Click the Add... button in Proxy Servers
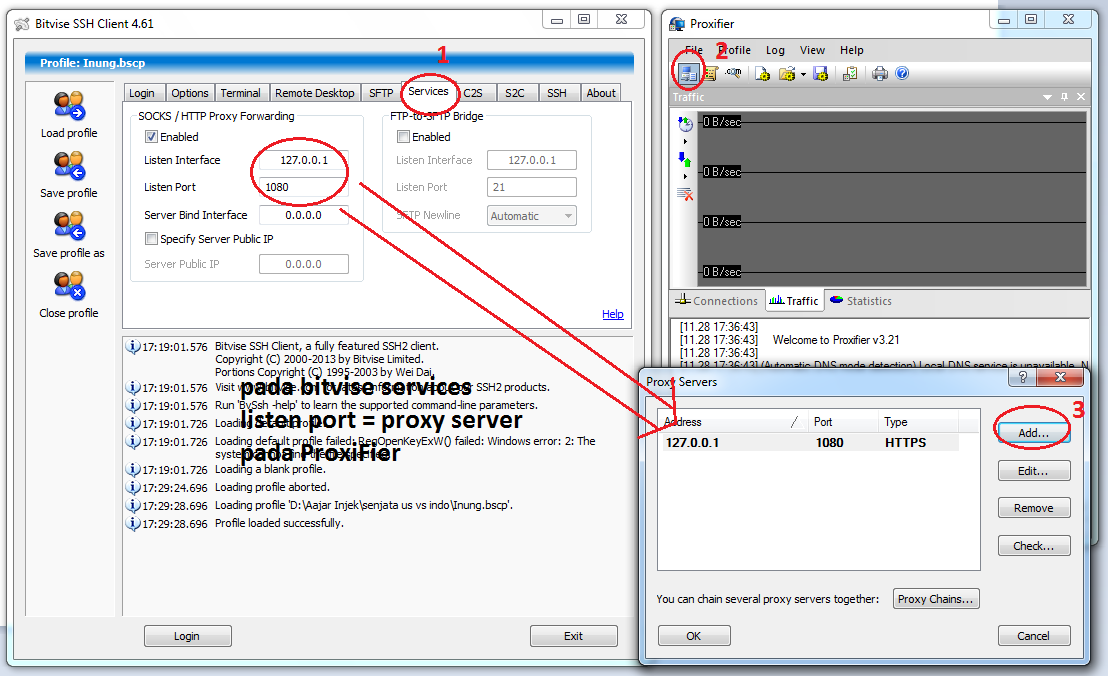Screen dimensions: 1108x676 [1034, 433]
